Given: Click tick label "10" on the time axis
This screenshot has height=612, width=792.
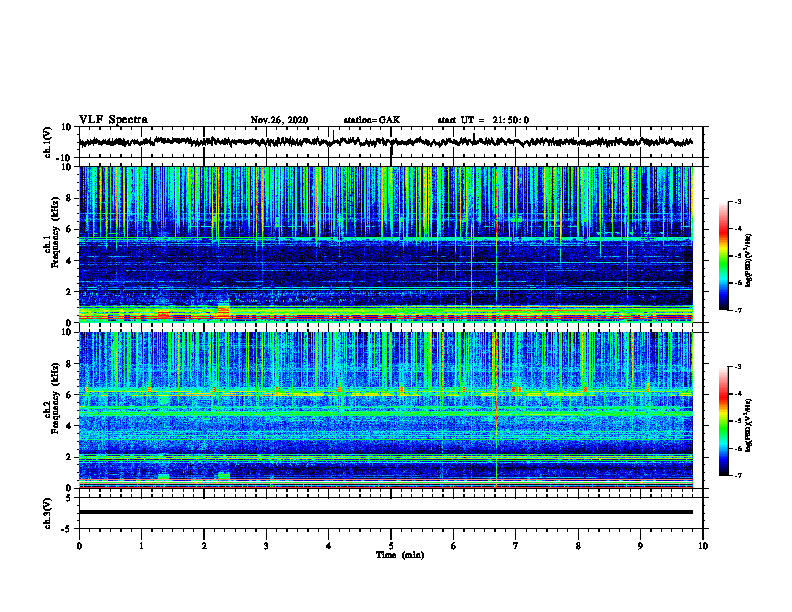Looking at the screenshot, I should pos(703,546).
